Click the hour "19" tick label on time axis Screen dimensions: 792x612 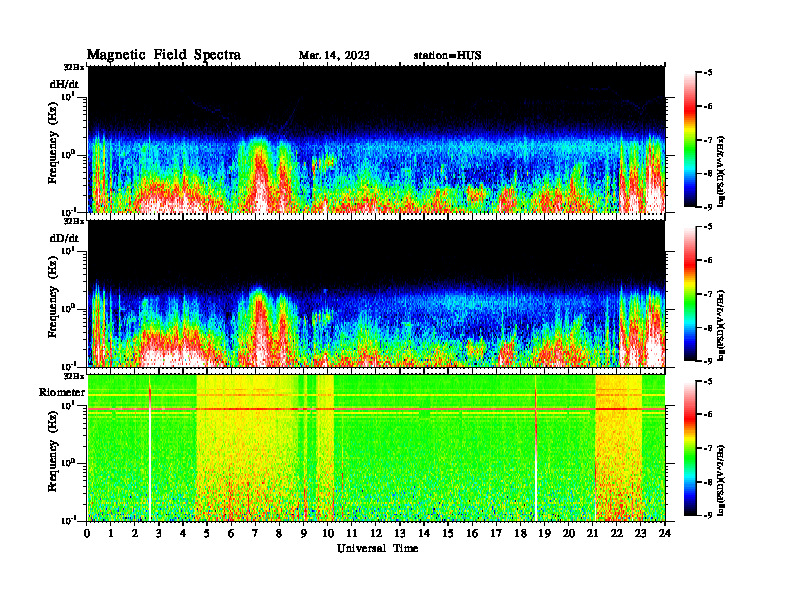tap(544, 533)
